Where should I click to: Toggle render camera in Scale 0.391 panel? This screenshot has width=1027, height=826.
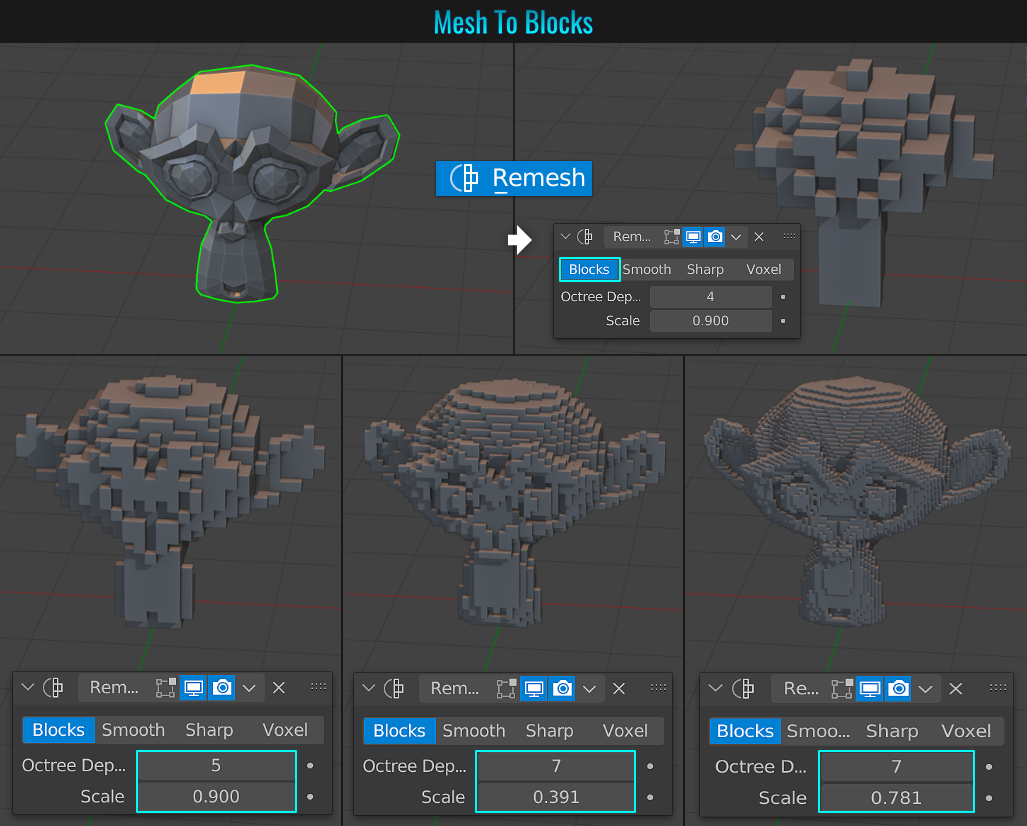(563, 688)
